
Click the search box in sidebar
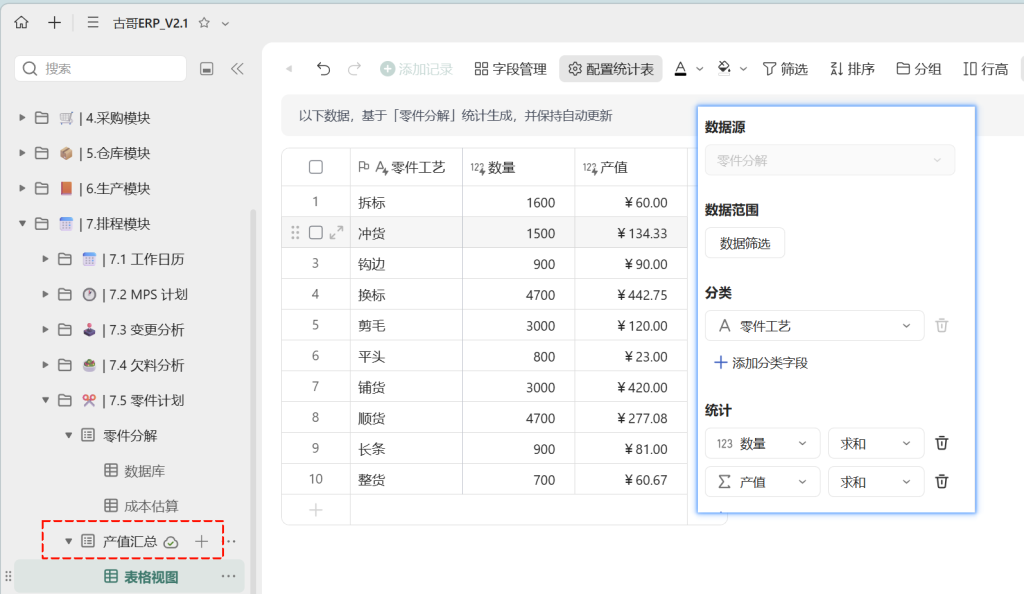pos(101,69)
